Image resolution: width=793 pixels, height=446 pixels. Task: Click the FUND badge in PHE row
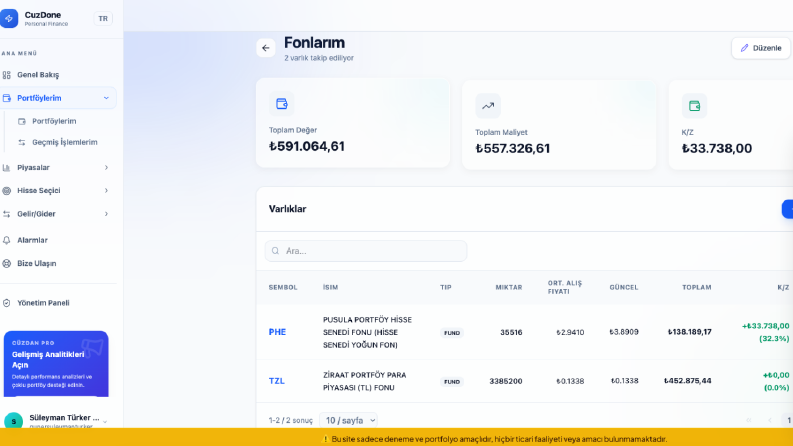coord(452,333)
